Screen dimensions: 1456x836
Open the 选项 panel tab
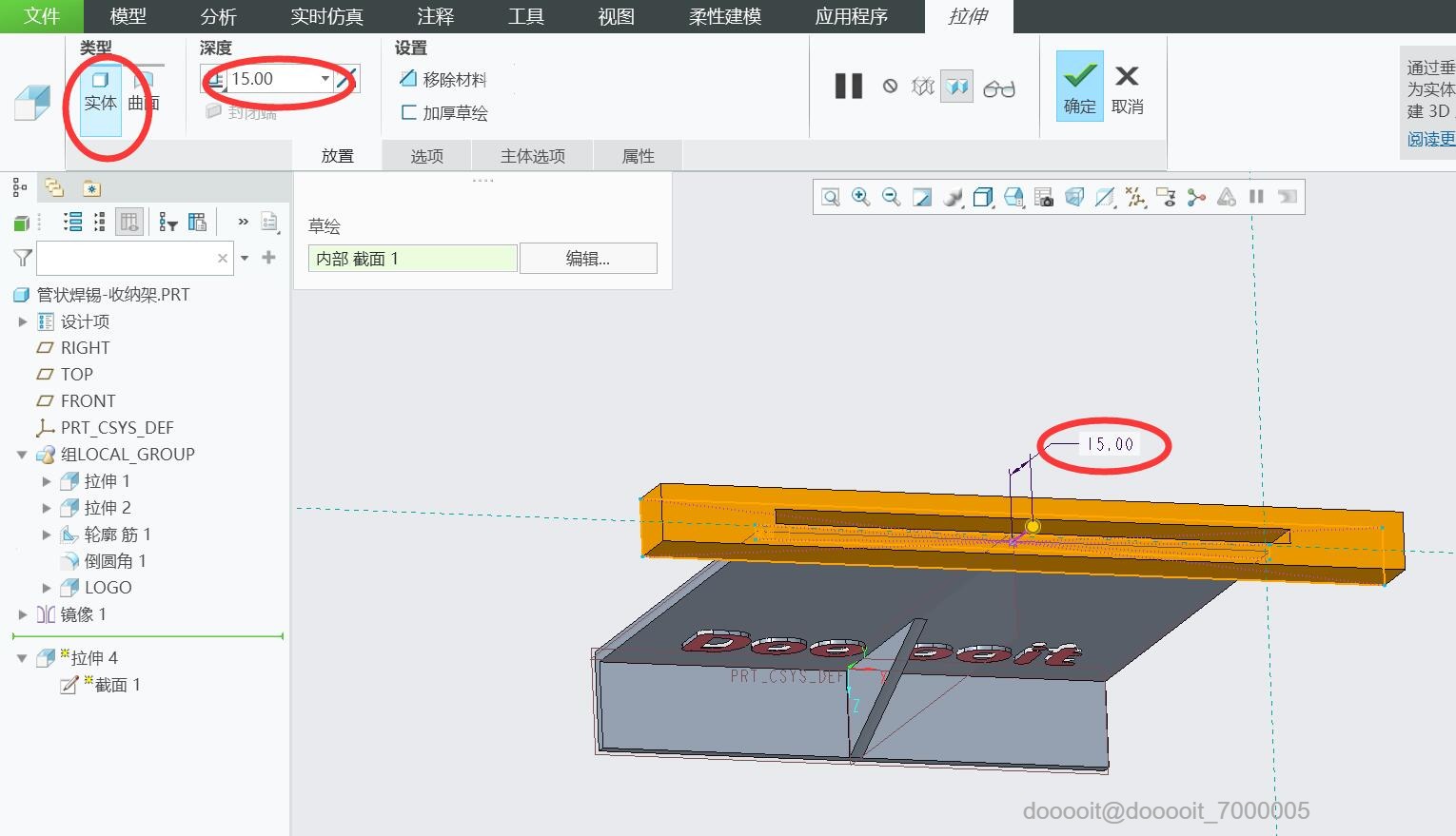click(427, 156)
